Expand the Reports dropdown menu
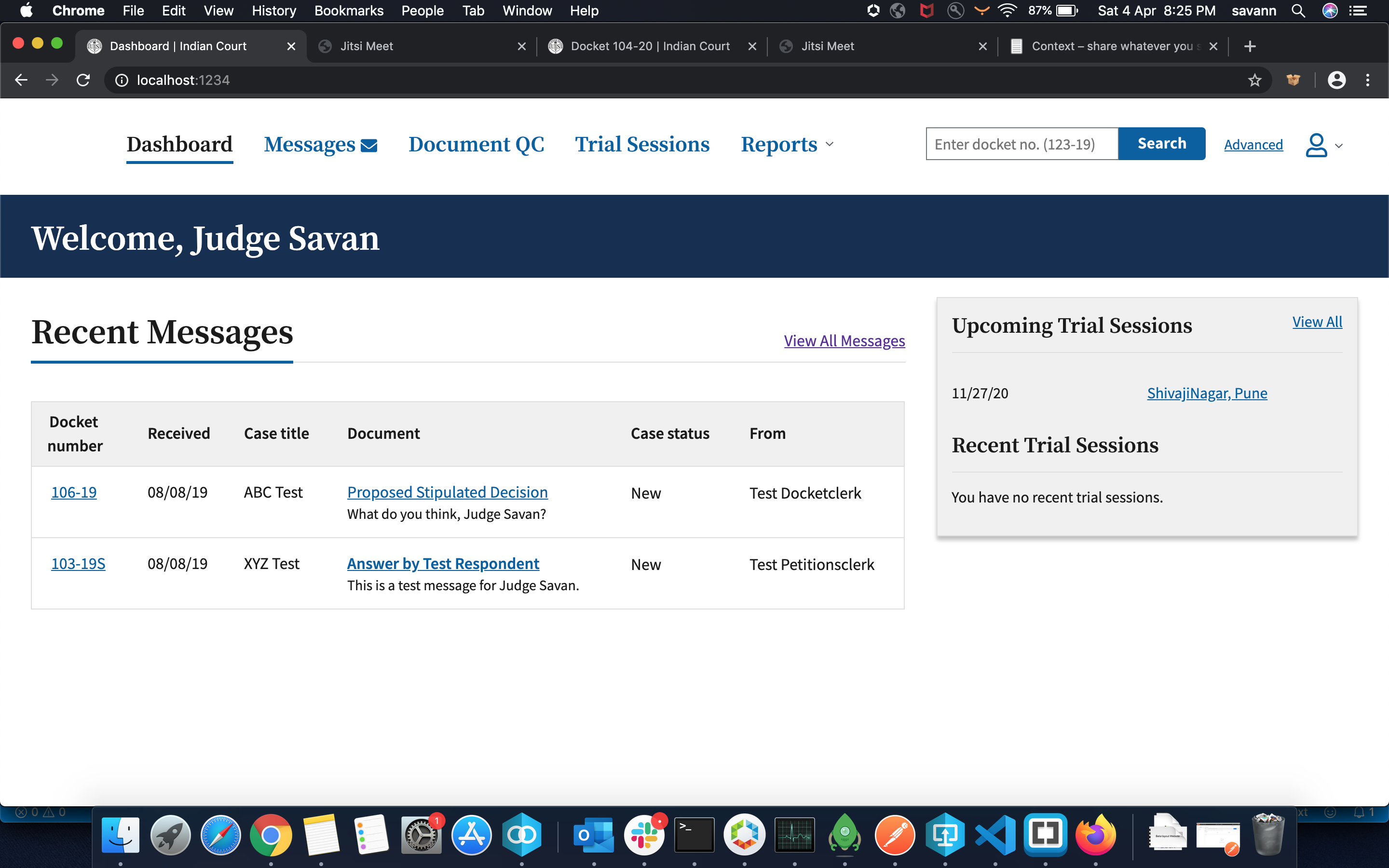 point(787,145)
